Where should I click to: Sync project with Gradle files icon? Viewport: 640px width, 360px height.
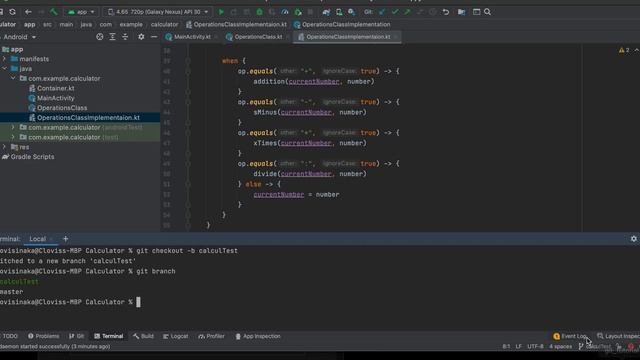(x=326, y=12)
